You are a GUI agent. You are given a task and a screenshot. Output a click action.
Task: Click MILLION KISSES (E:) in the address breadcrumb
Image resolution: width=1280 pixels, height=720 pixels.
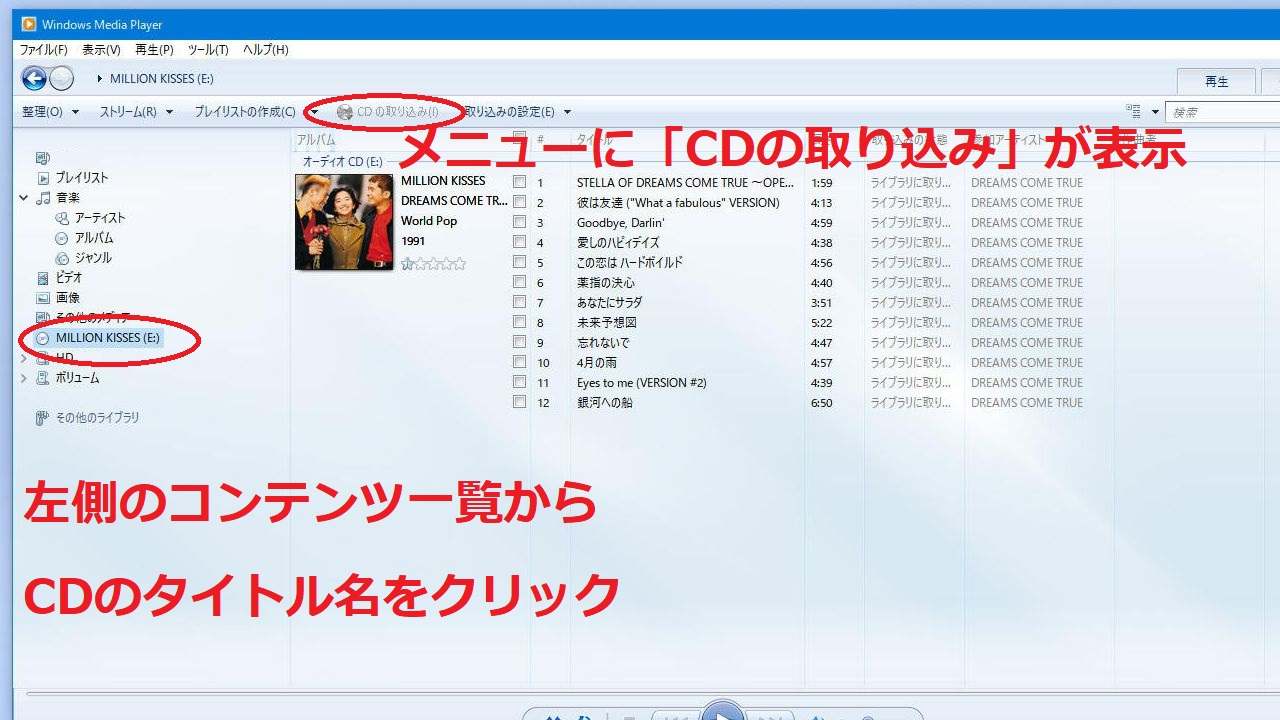pos(162,79)
